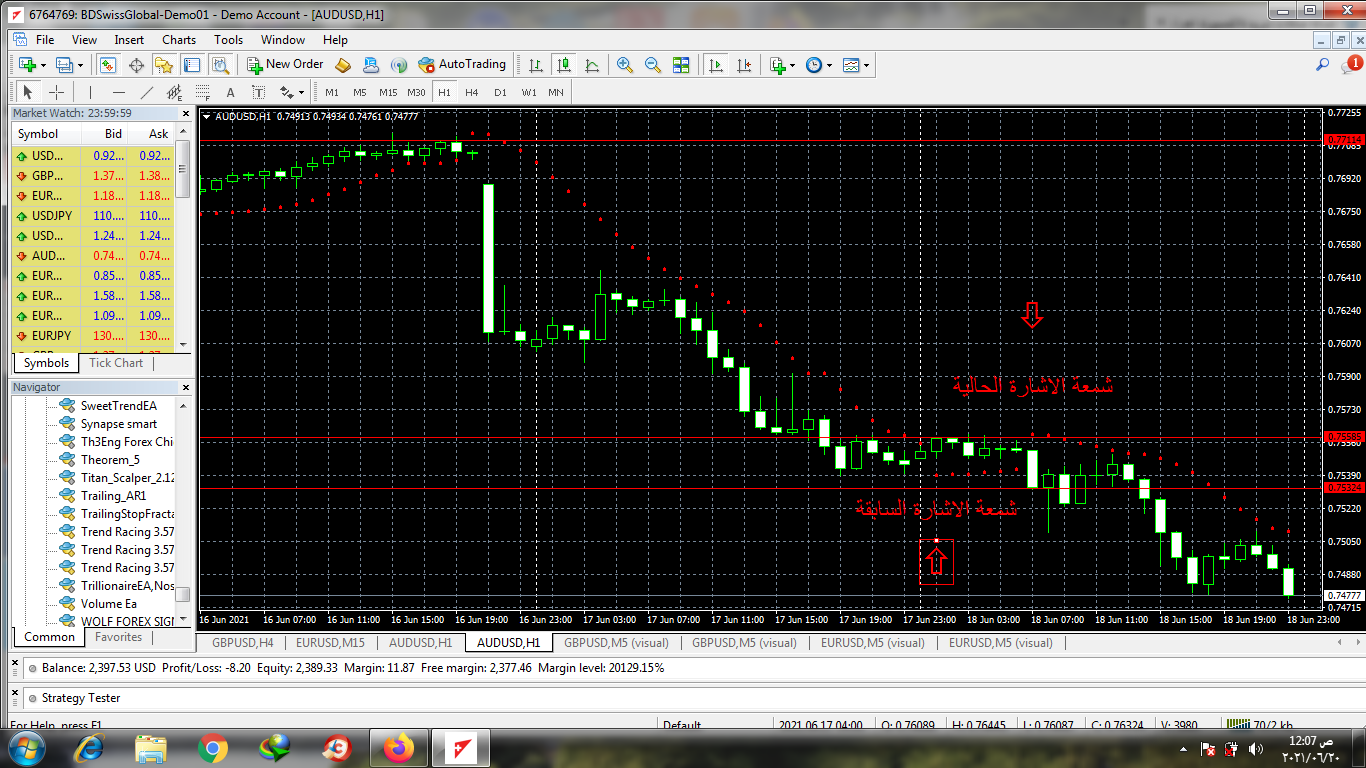Close the Market Watch panel
Image resolution: width=1366 pixels, height=768 pixels.
coord(185,114)
